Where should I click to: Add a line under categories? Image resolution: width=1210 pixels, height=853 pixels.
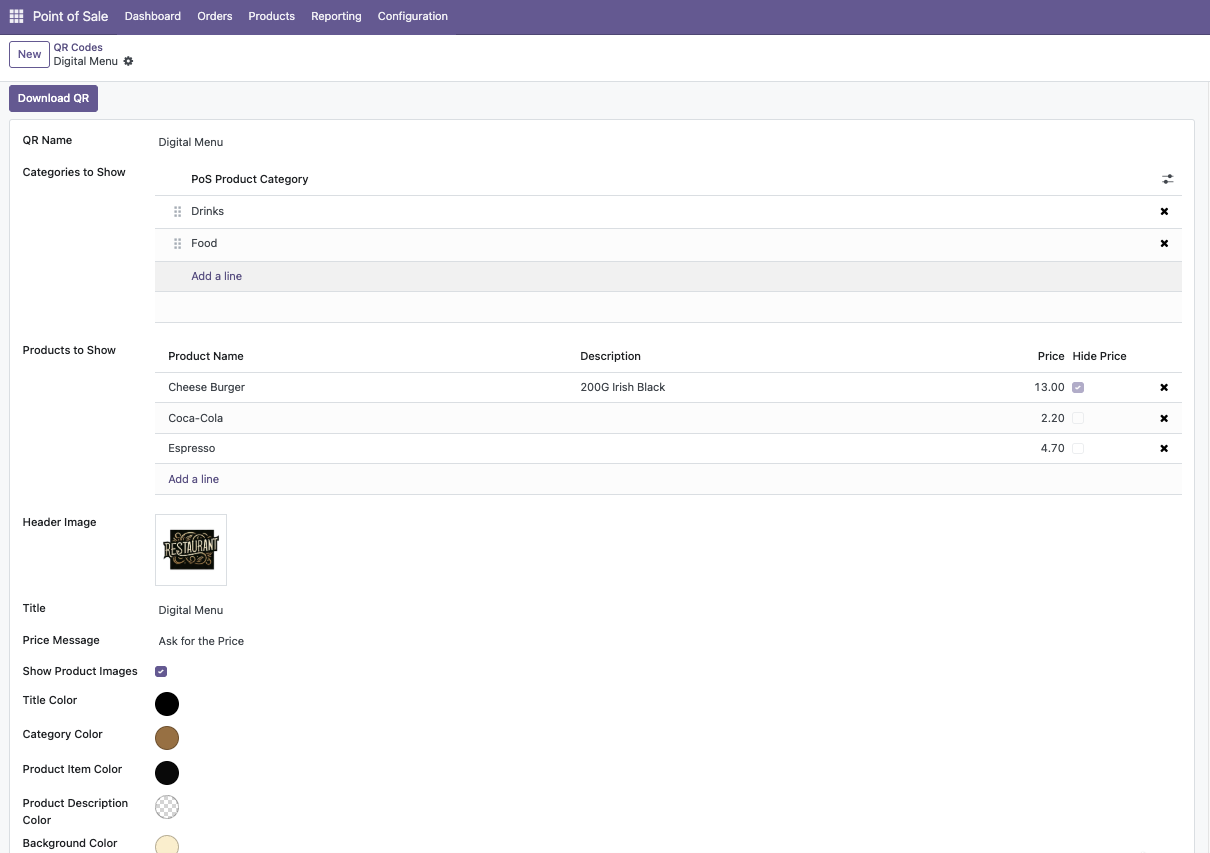(216, 276)
